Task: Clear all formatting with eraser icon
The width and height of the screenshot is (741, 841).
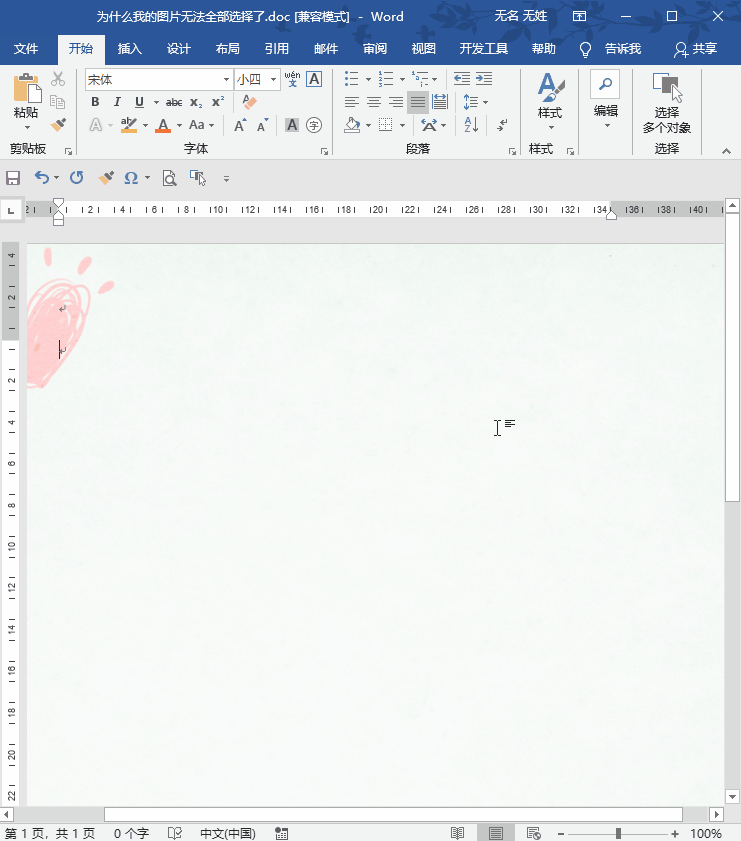Action: tap(250, 102)
